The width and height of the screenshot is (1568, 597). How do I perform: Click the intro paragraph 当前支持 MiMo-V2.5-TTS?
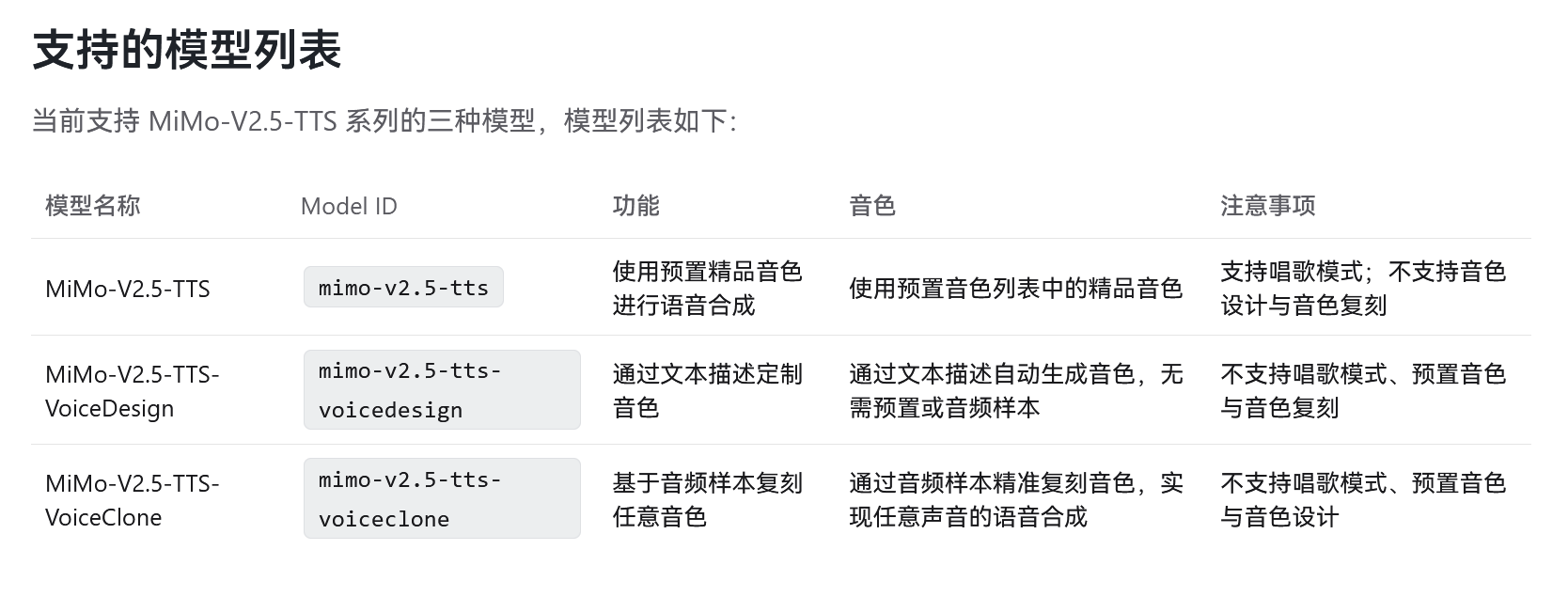click(x=384, y=121)
